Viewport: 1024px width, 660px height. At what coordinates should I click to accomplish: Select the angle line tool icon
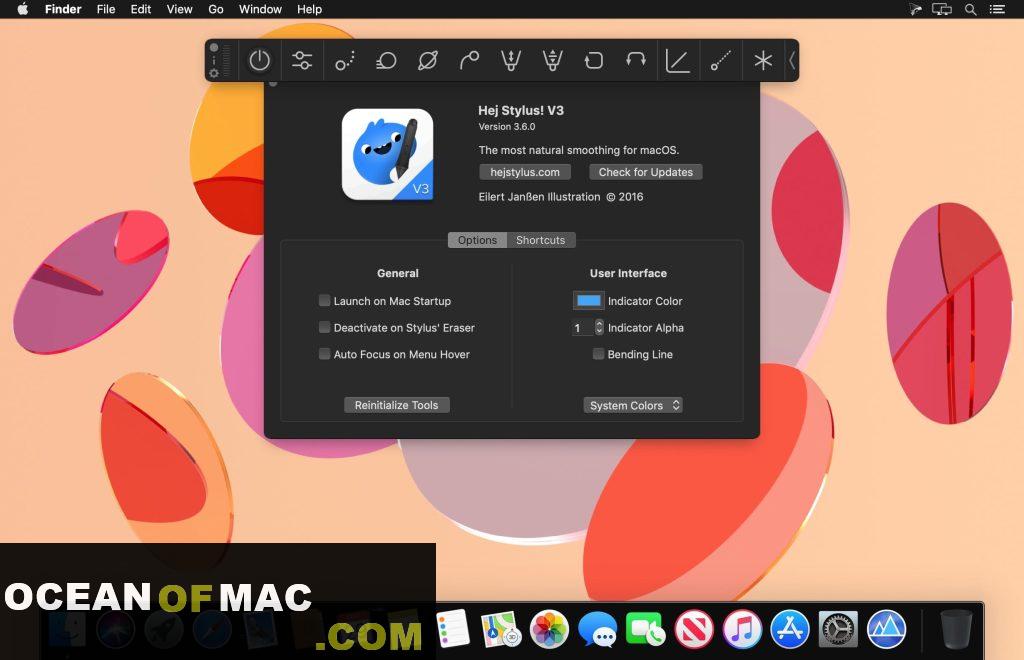click(x=677, y=61)
